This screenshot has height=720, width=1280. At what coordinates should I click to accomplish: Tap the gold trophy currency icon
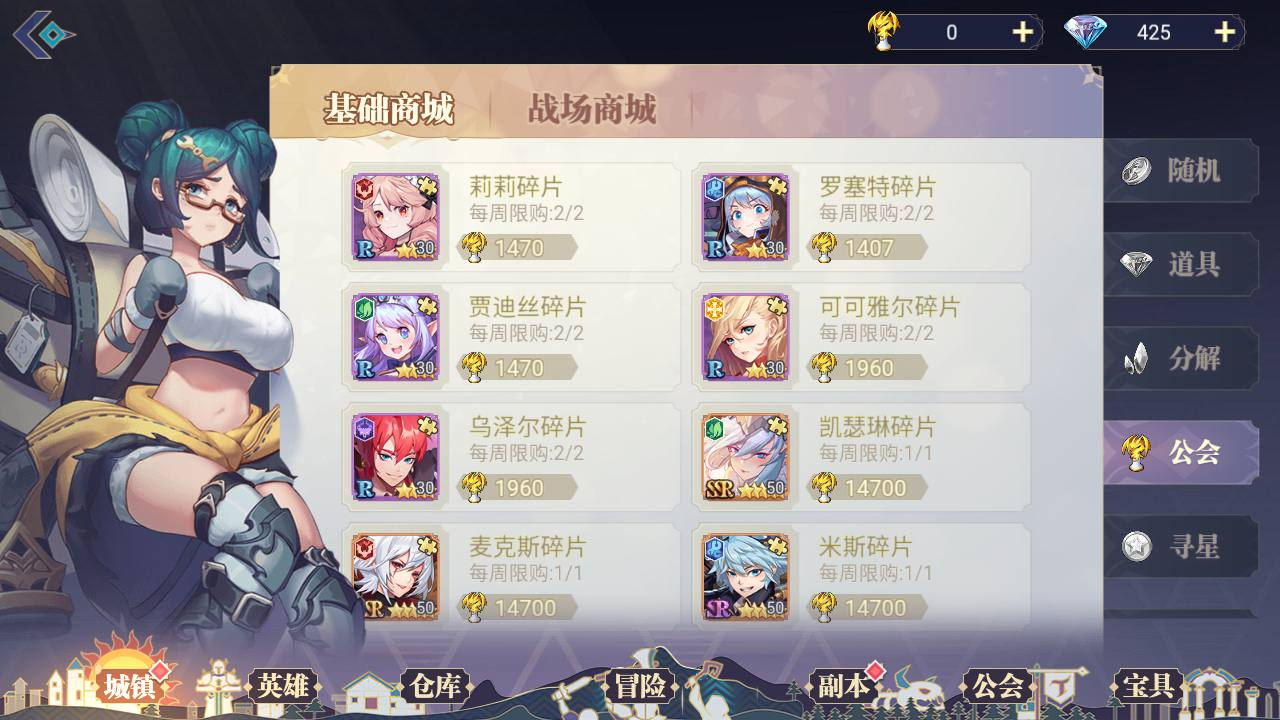coord(884,32)
